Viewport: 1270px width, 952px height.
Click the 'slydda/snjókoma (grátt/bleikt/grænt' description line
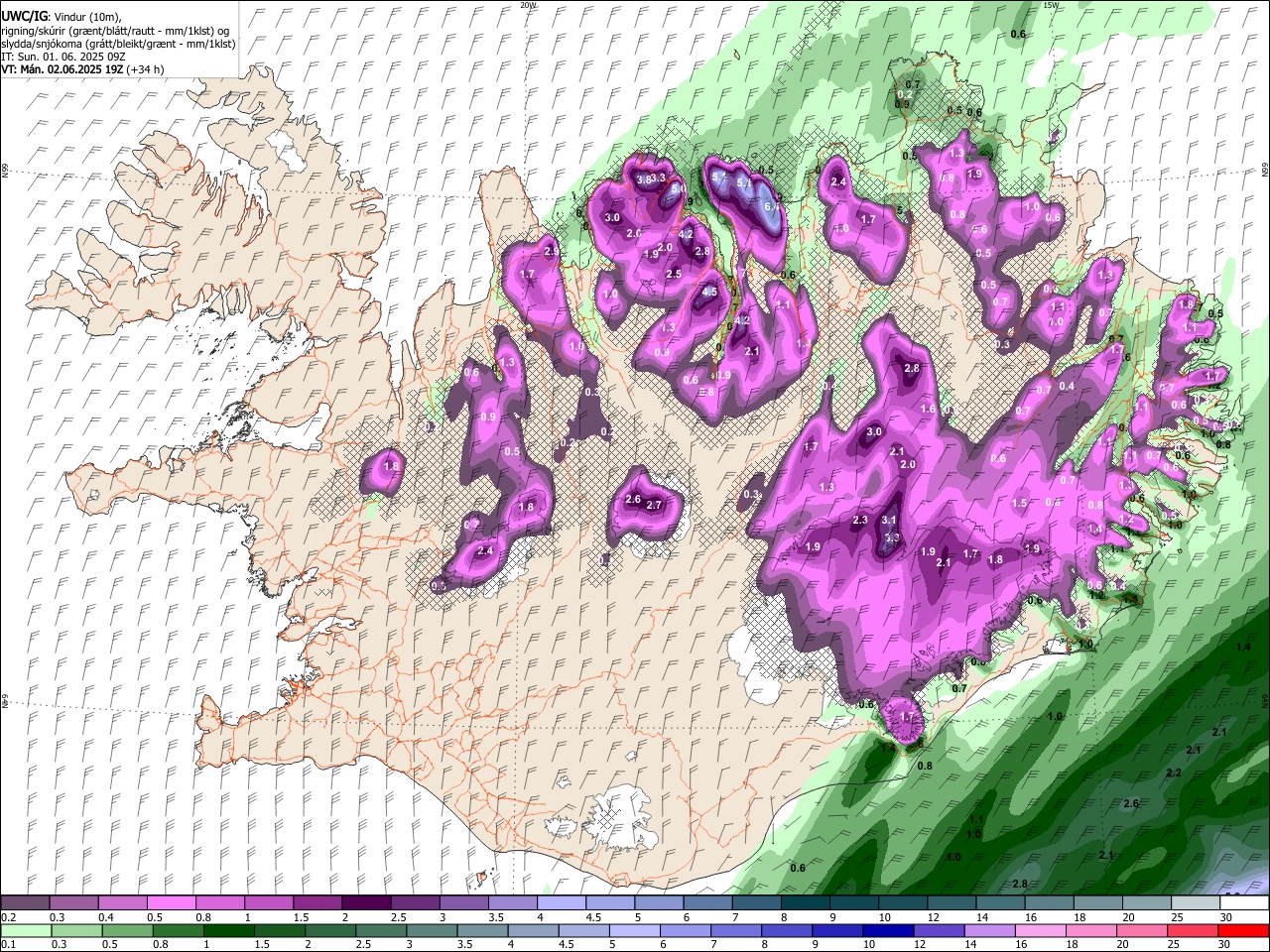(119, 44)
